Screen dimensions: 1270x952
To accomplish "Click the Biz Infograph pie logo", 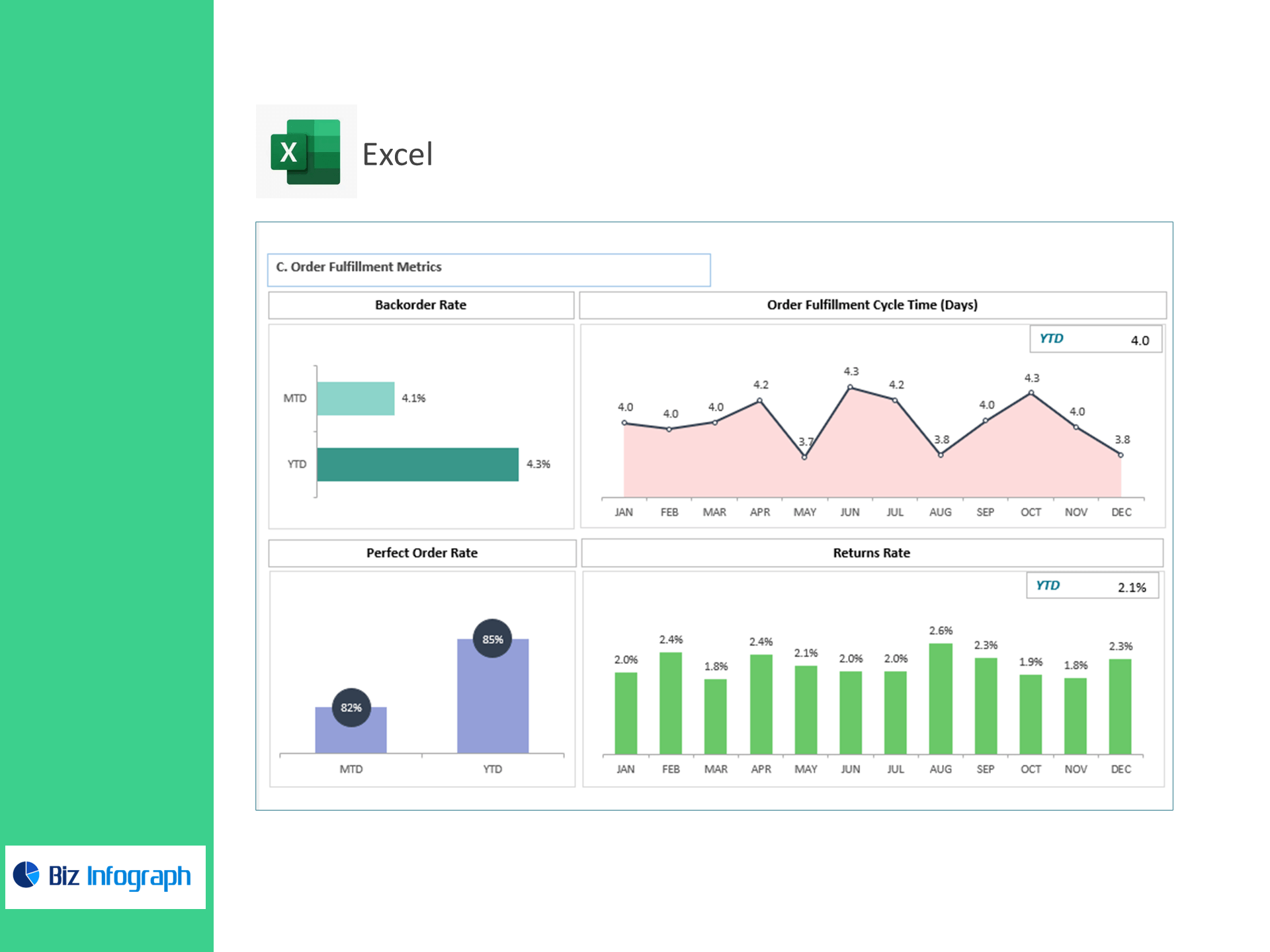I will pos(26,874).
